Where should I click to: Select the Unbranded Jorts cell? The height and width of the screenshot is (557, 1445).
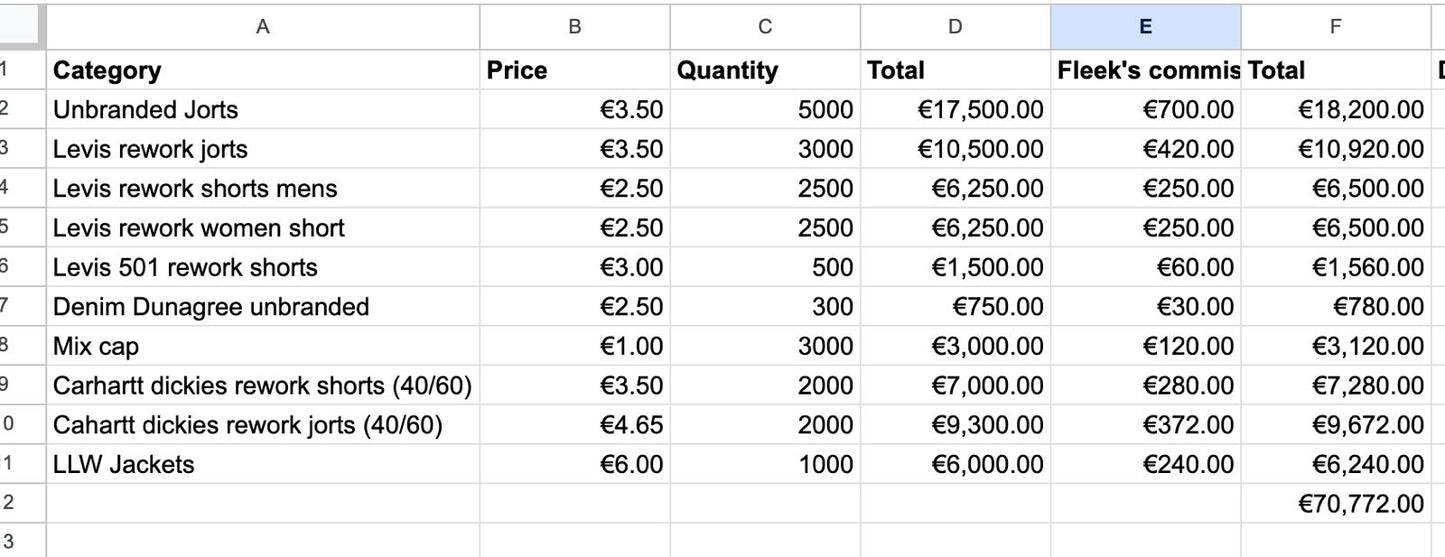click(263, 109)
